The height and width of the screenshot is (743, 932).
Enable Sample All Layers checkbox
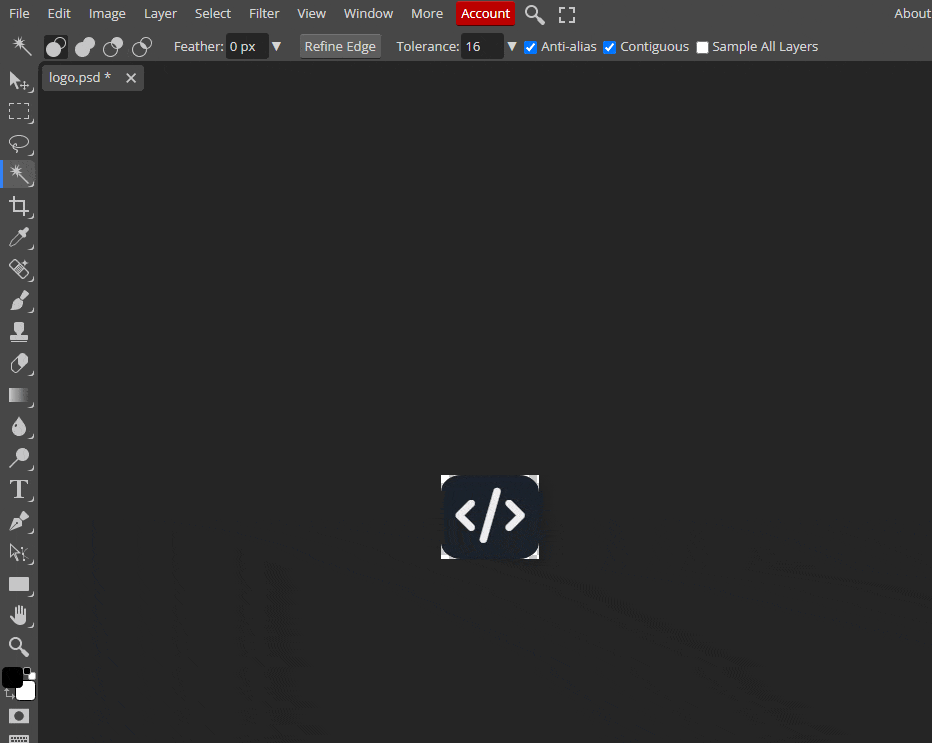[x=702, y=47]
